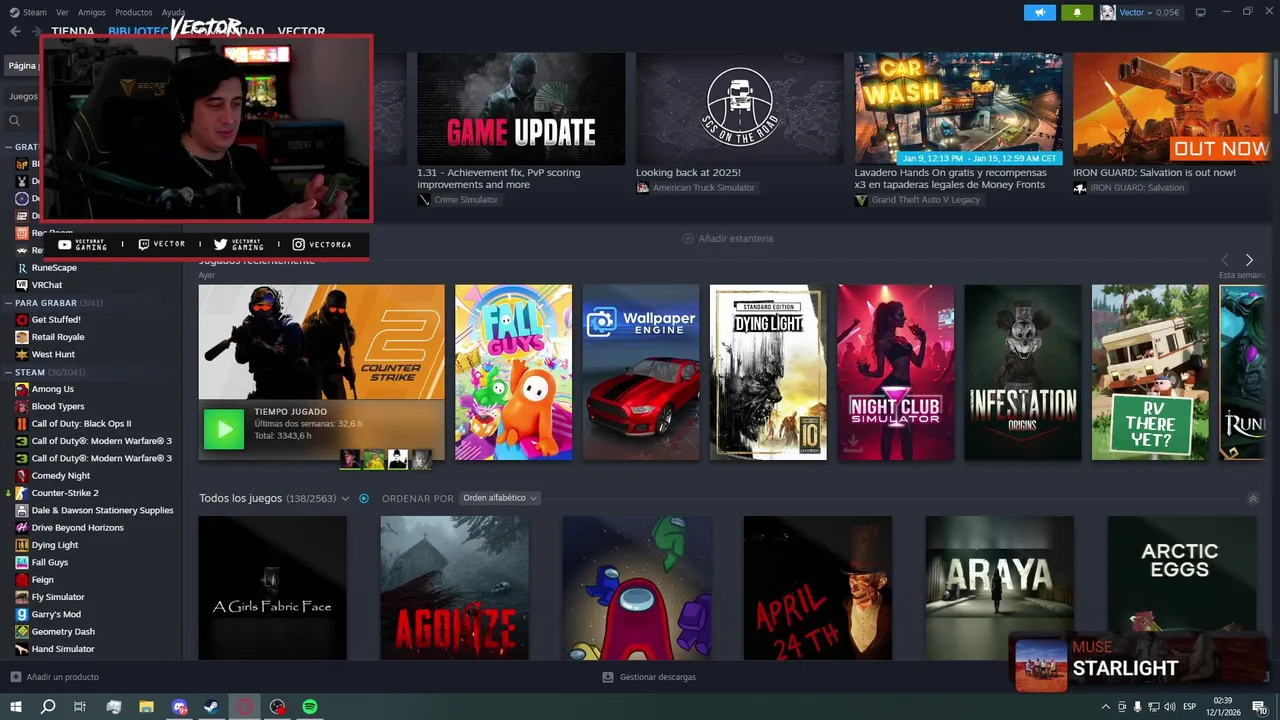Select Hand Simulator in the sidebar
The width and height of the screenshot is (1280, 720).
63,649
